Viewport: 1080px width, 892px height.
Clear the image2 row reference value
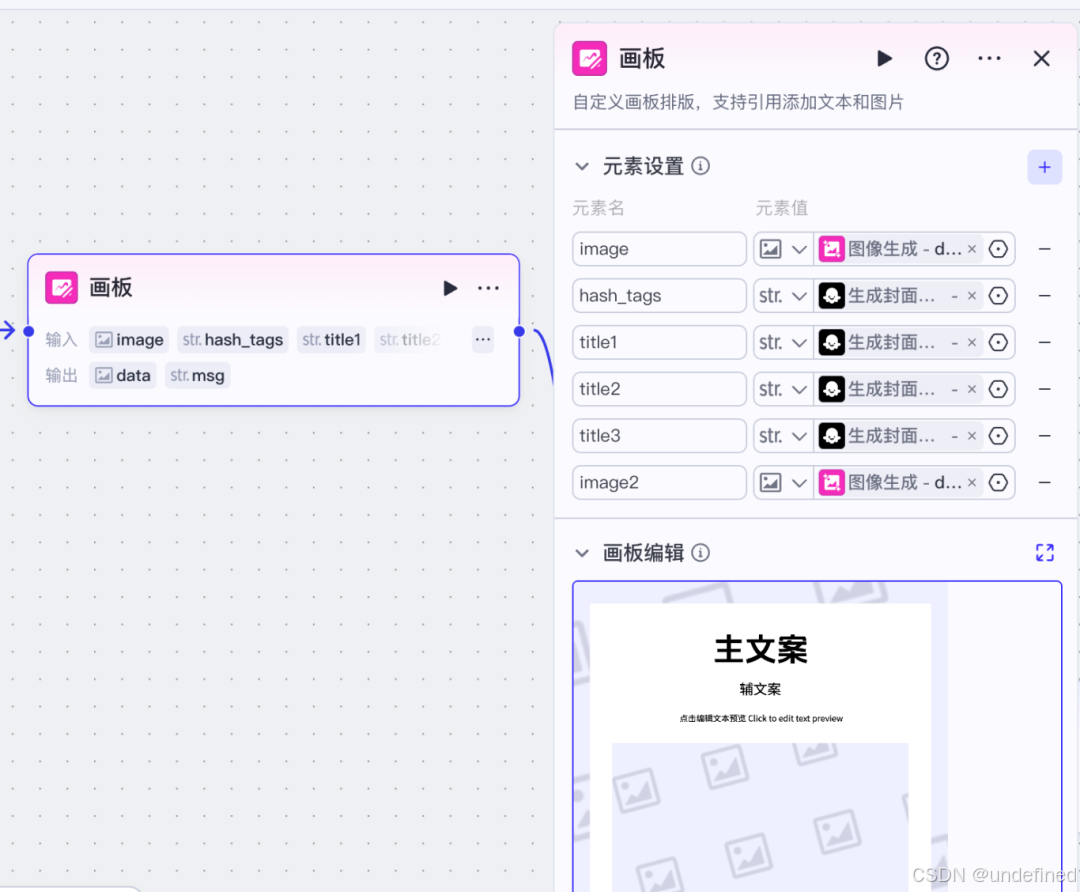972,482
